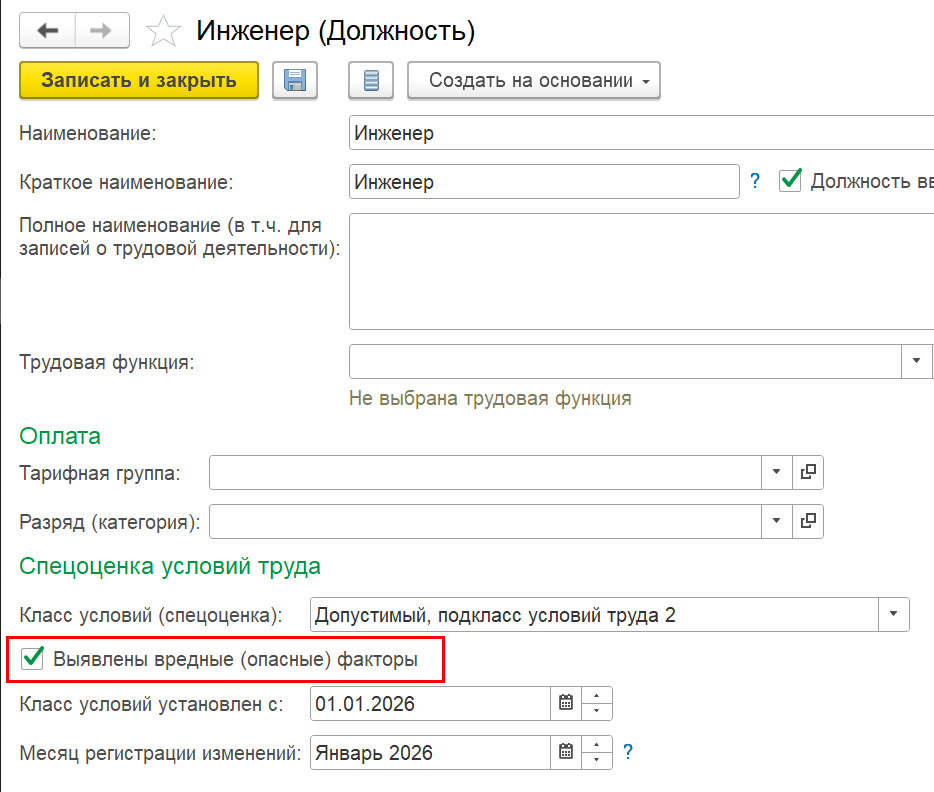The image size is (934, 792).
Task: Click the Класс условий установлен с date stepper
Action: click(596, 703)
